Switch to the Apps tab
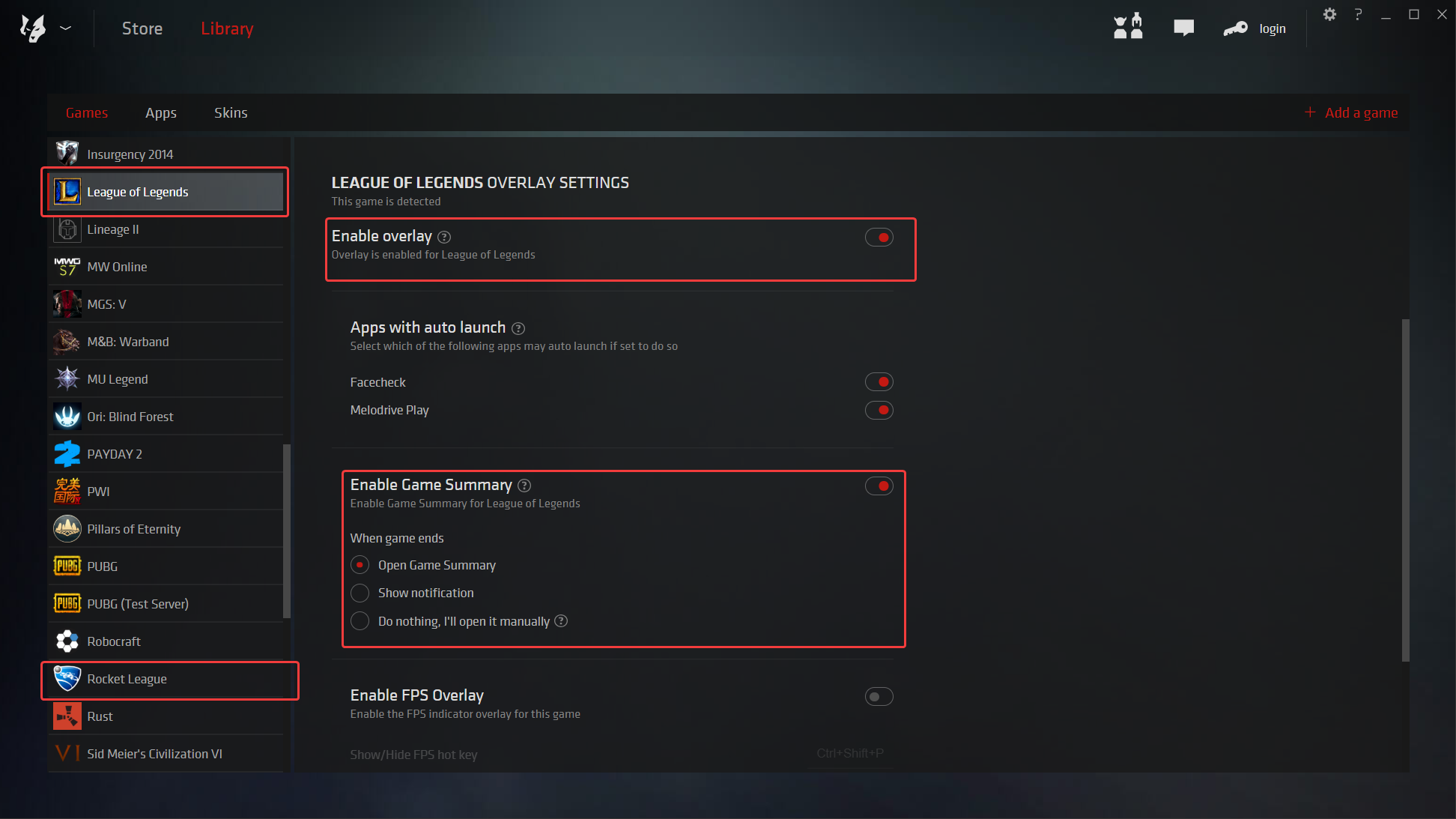The width and height of the screenshot is (1456, 819). pos(161,113)
